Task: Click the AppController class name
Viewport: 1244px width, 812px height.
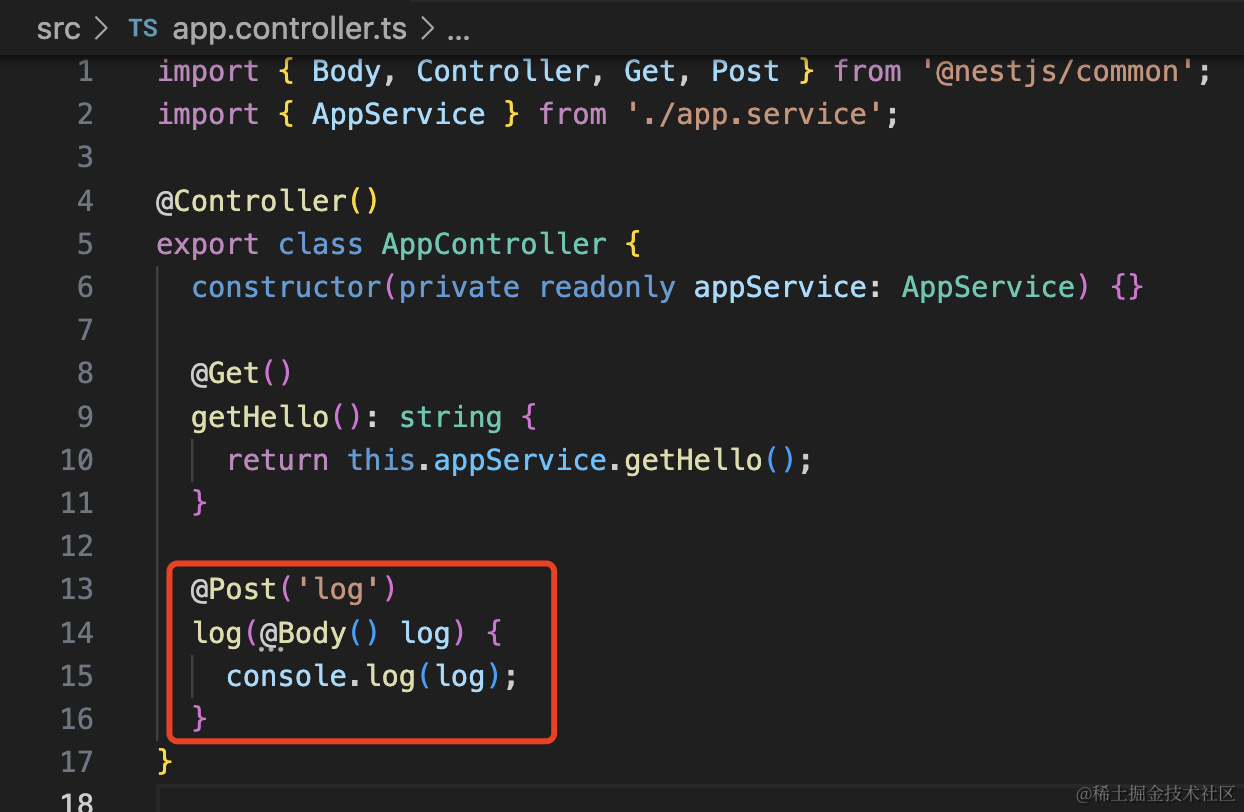Action: tap(494, 244)
